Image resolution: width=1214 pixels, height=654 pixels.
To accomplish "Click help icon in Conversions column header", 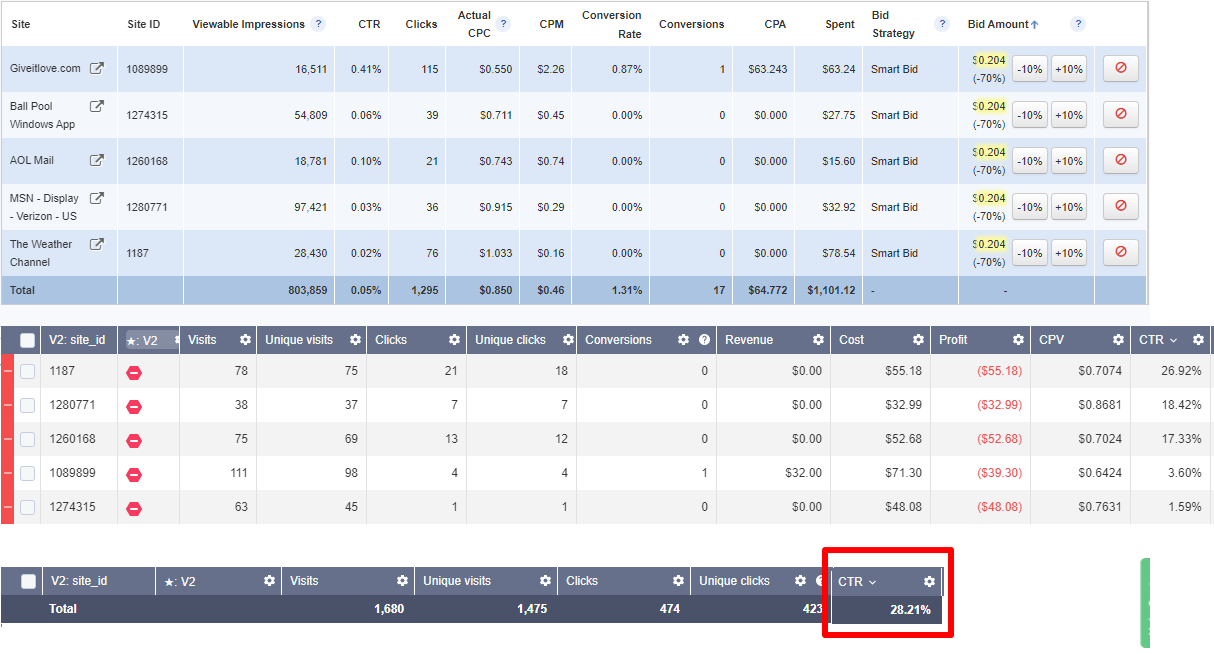I will (x=705, y=340).
